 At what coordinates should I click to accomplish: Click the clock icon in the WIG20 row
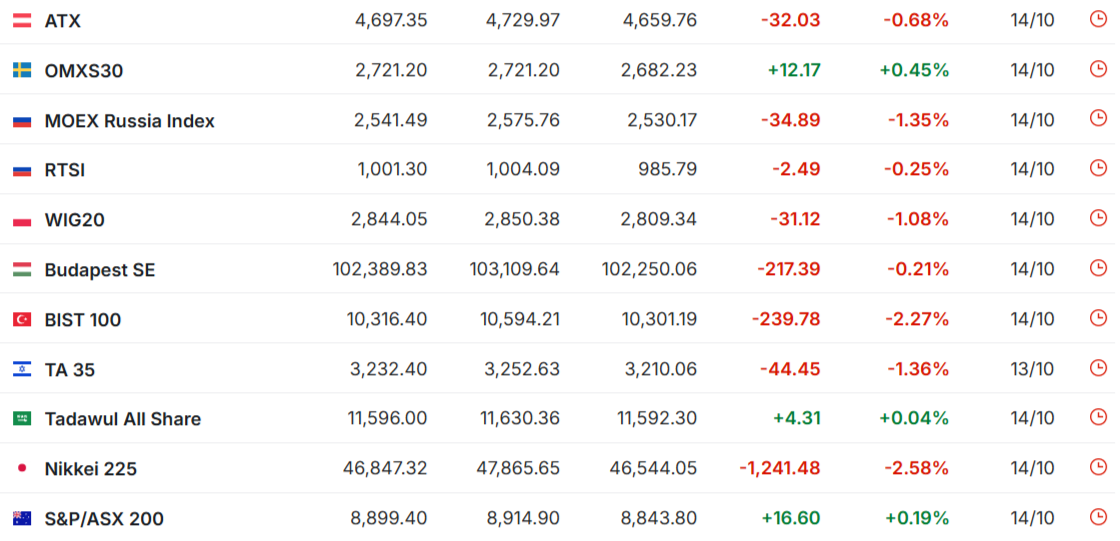(1098, 218)
